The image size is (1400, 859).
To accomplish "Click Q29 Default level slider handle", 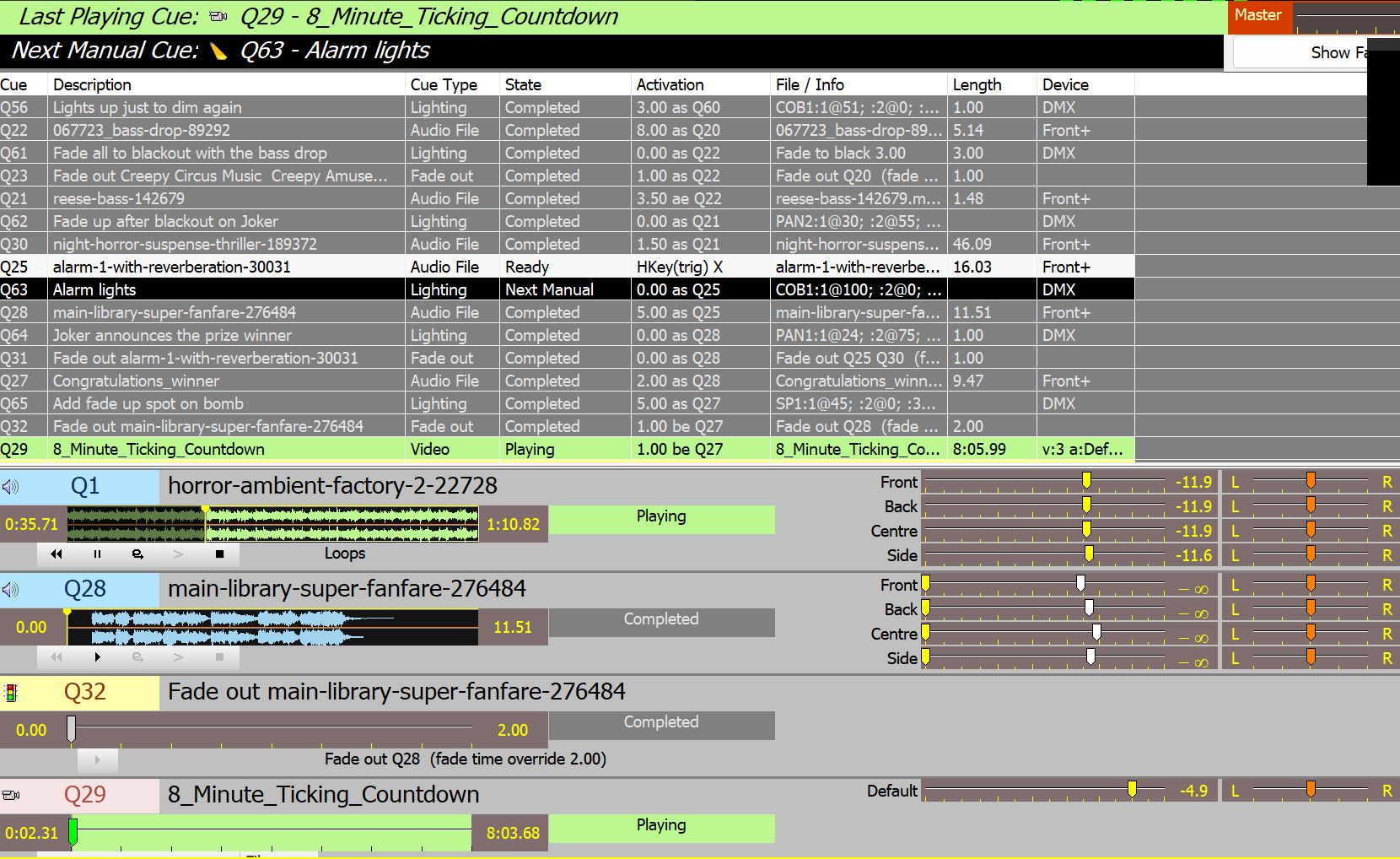I will [1132, 790].
